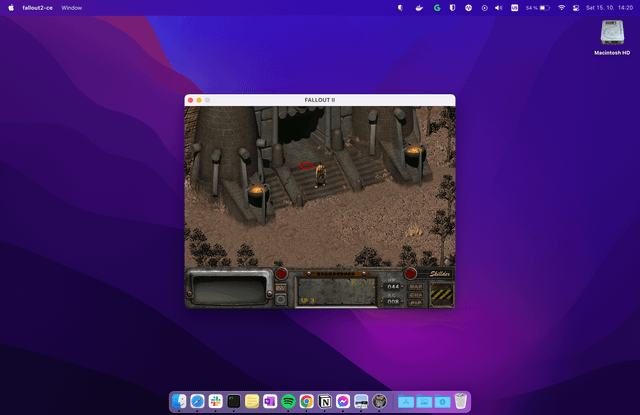Open Slack from the dock
Viewport: 640px width, 415px height.
coord(216,402)
